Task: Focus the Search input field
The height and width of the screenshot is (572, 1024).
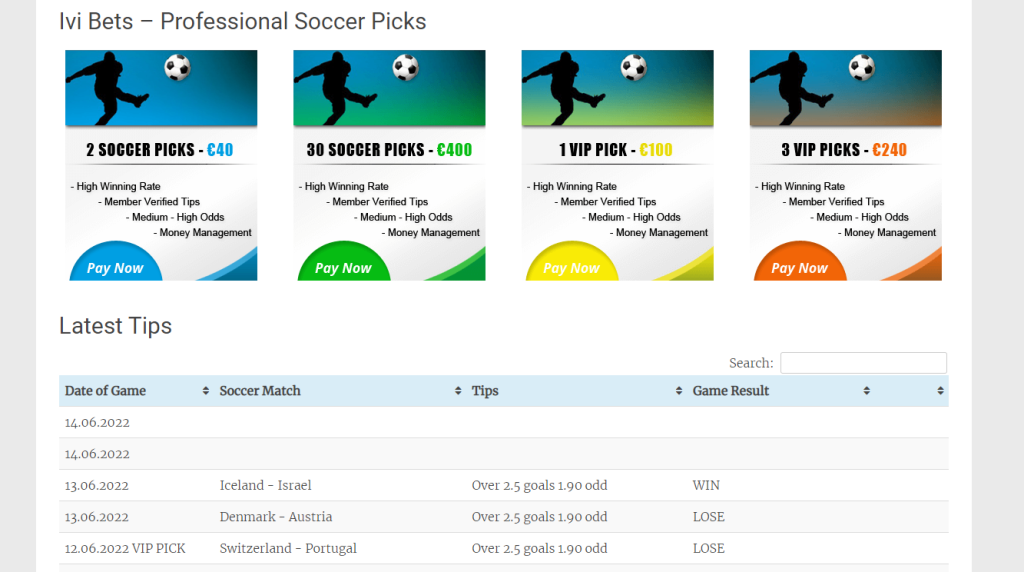Action: pyautogui.click(x=863, y=363)
